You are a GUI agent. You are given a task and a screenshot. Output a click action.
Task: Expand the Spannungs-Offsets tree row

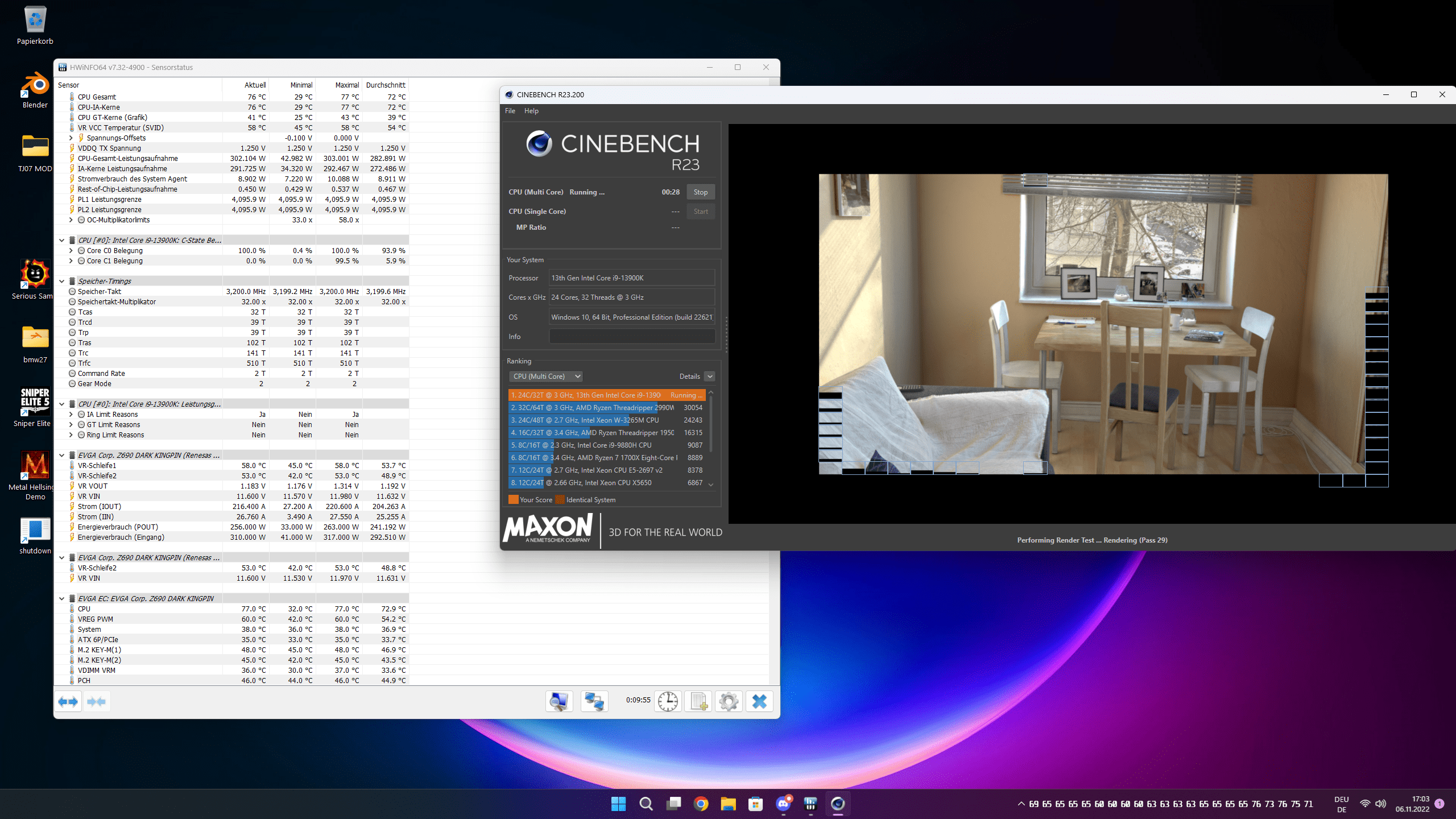(x=71, y=138)
